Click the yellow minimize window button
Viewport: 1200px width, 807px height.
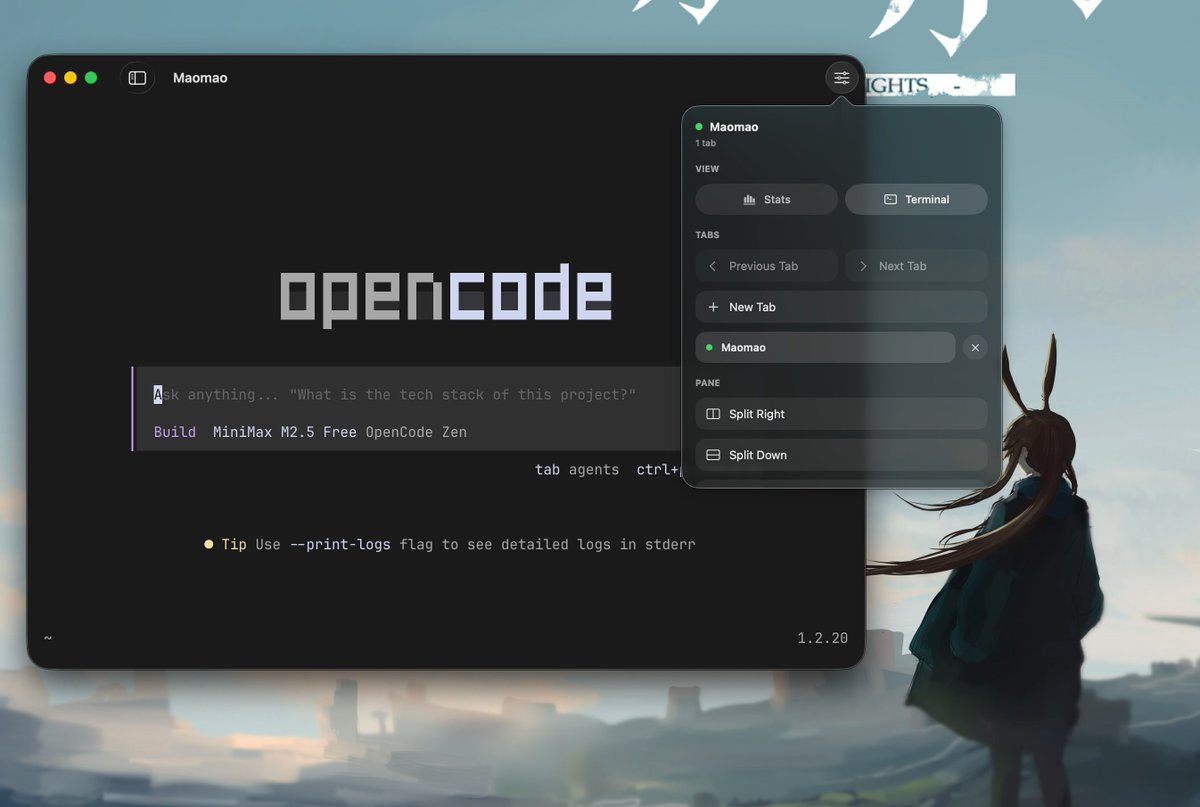tap(70, 78)
